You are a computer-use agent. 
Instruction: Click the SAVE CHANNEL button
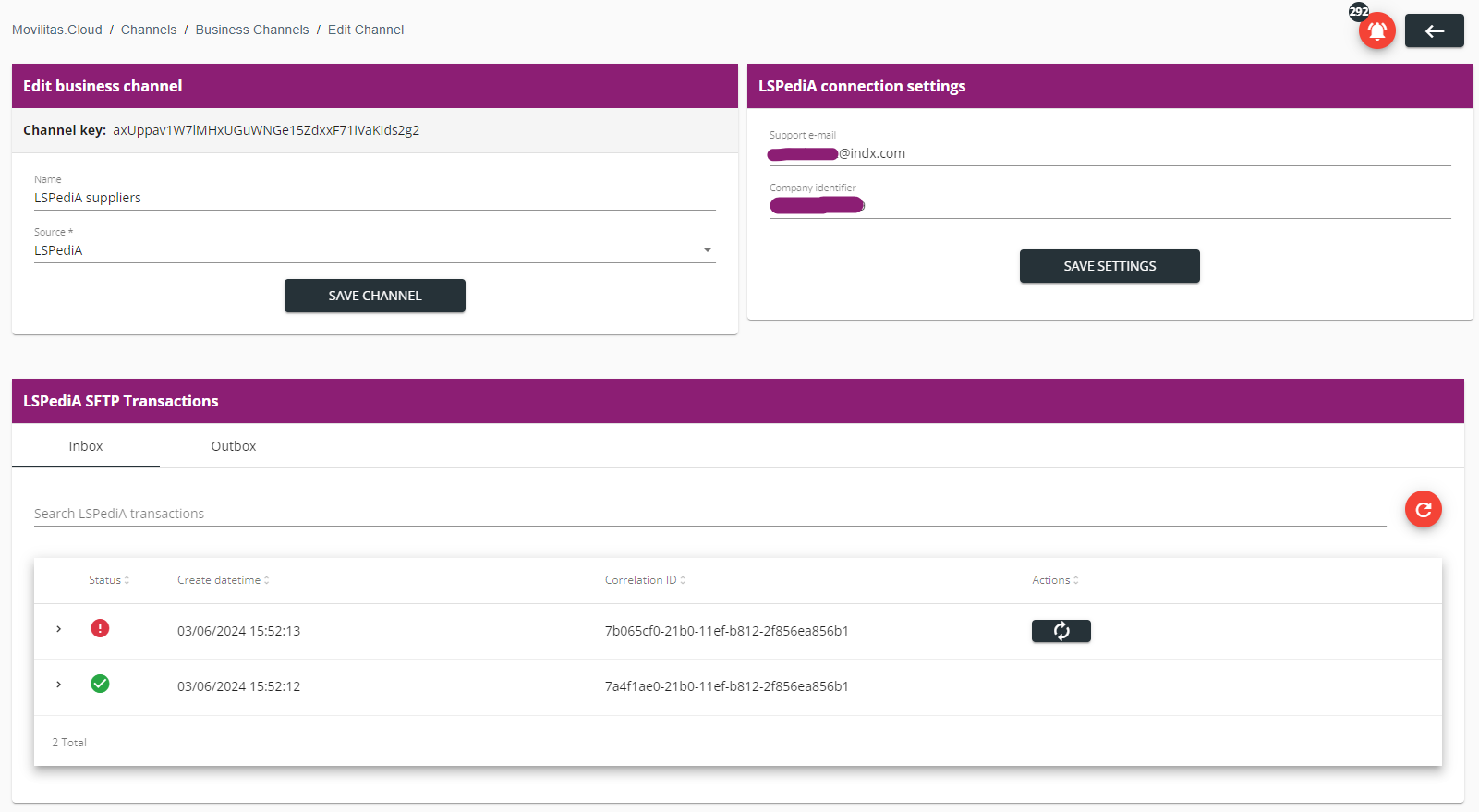(x=375, y=296)
